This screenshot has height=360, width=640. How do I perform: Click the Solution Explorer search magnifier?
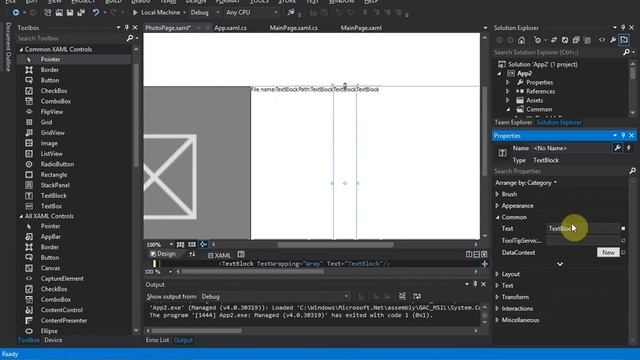[627, 52]
